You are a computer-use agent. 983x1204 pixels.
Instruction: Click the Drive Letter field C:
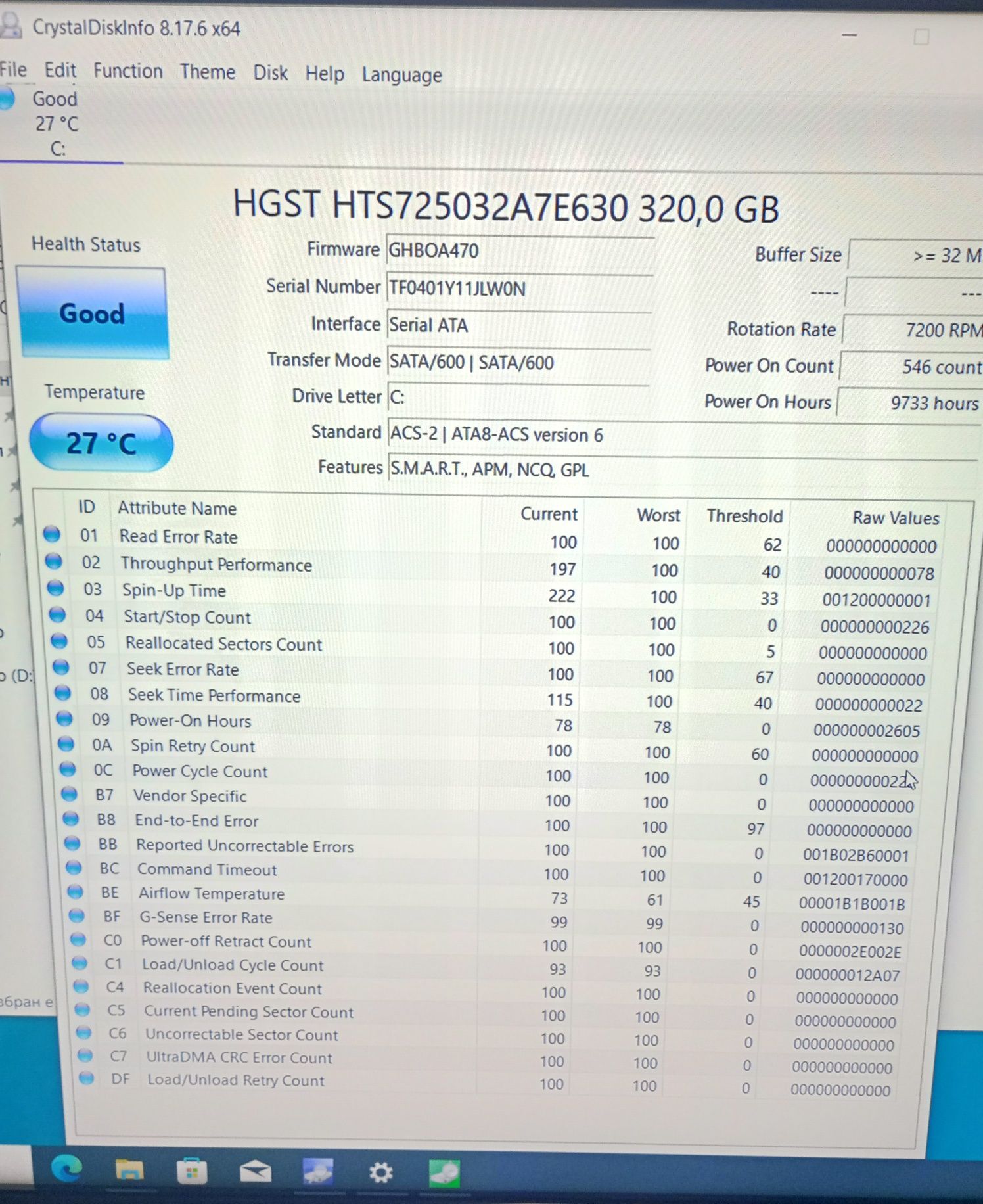(518, 398)
